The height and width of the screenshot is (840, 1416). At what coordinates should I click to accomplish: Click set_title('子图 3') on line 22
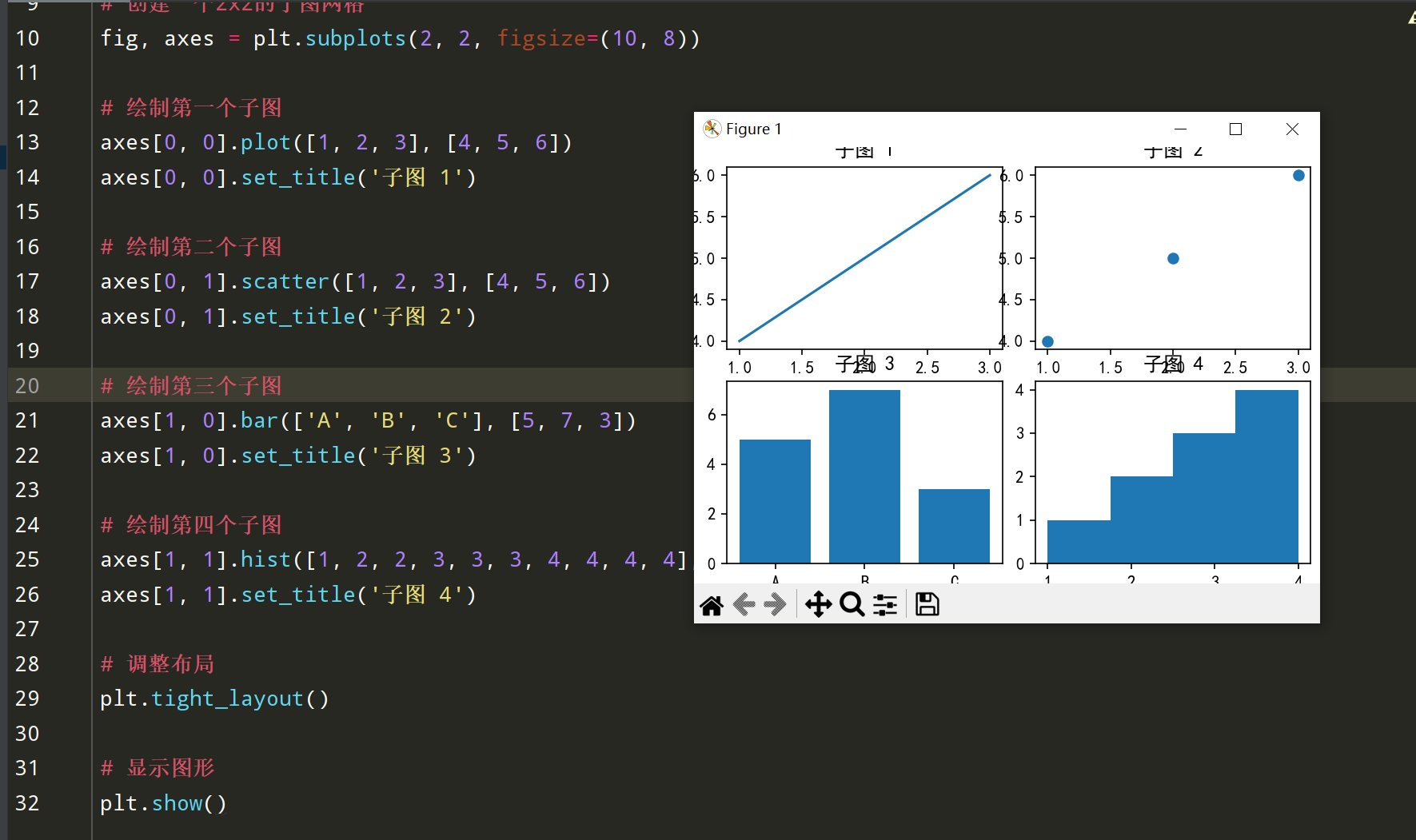coord(359,456)
